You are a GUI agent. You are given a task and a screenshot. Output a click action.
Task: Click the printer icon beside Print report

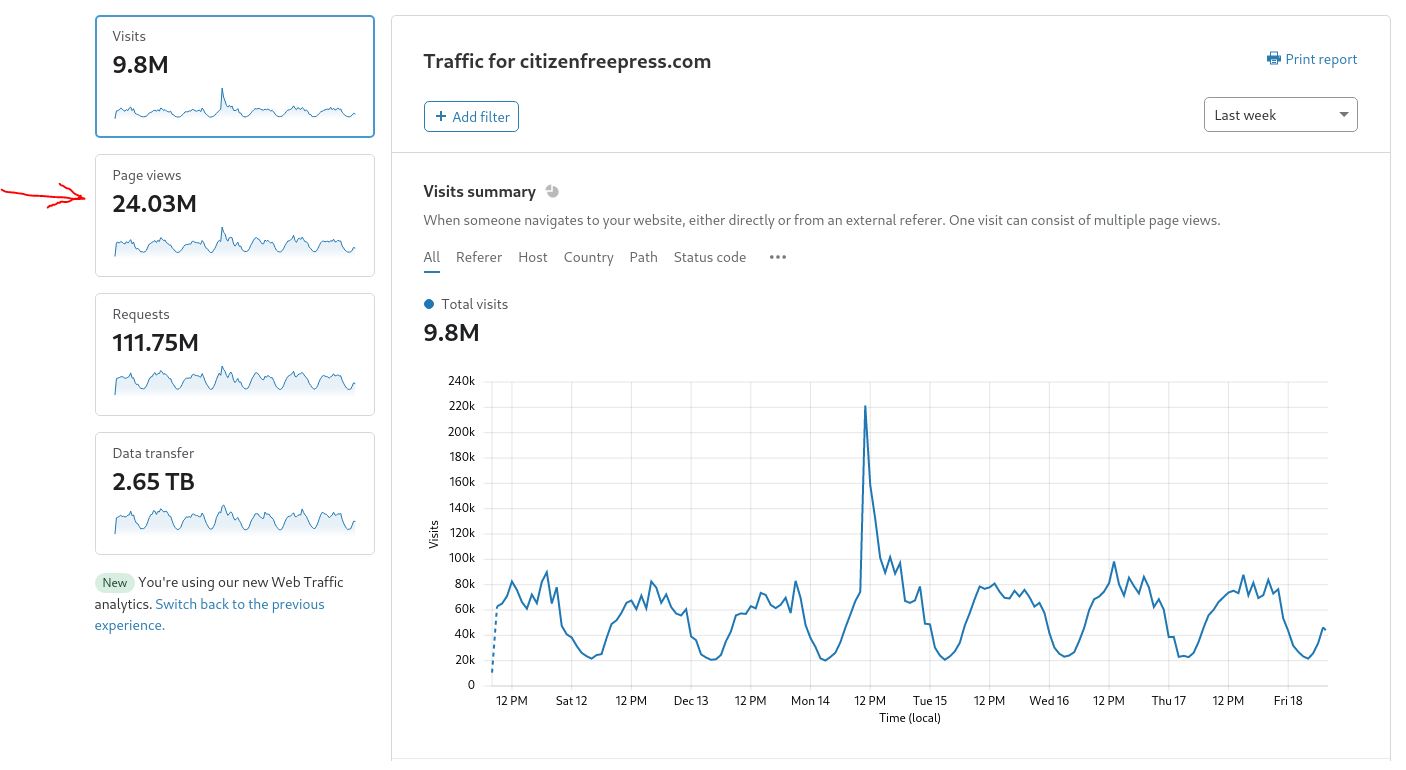(x=1274, y=59)
